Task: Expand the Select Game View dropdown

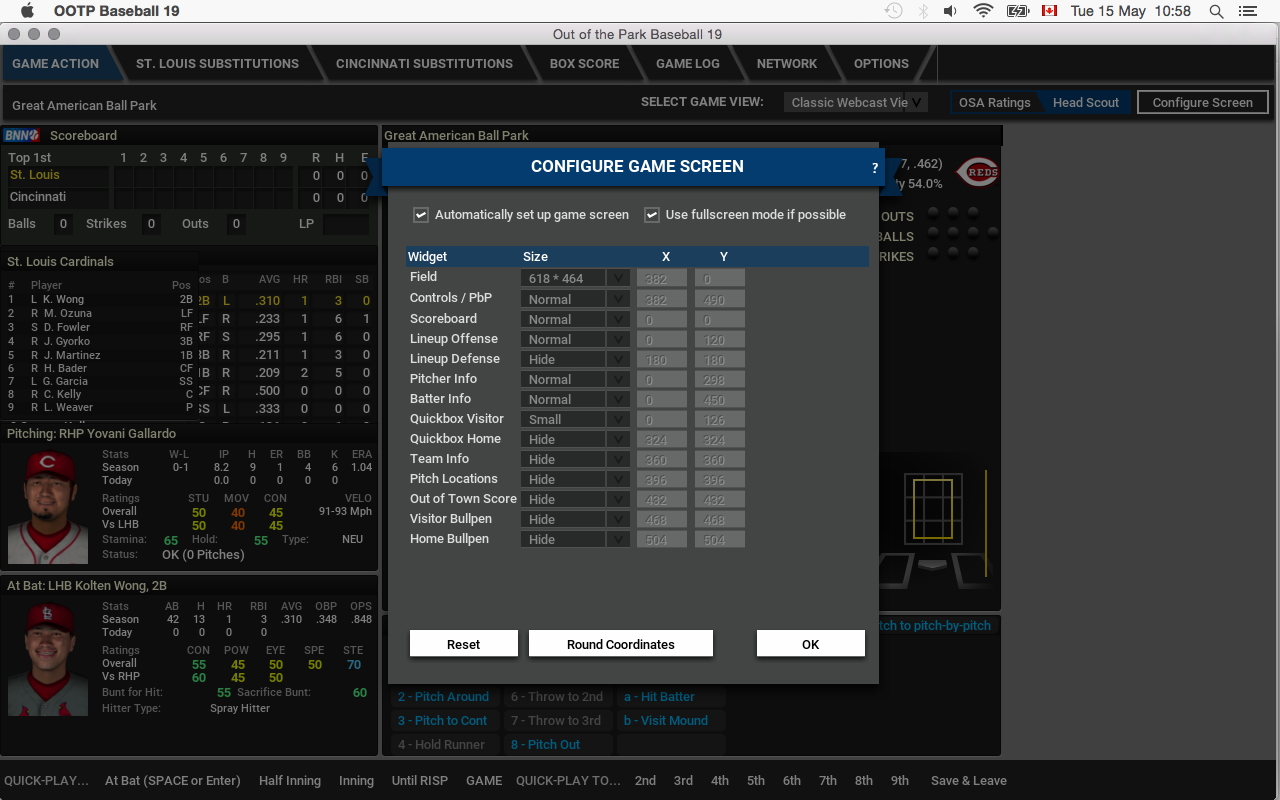Action: pyautogui.click(x=856, y=102)
